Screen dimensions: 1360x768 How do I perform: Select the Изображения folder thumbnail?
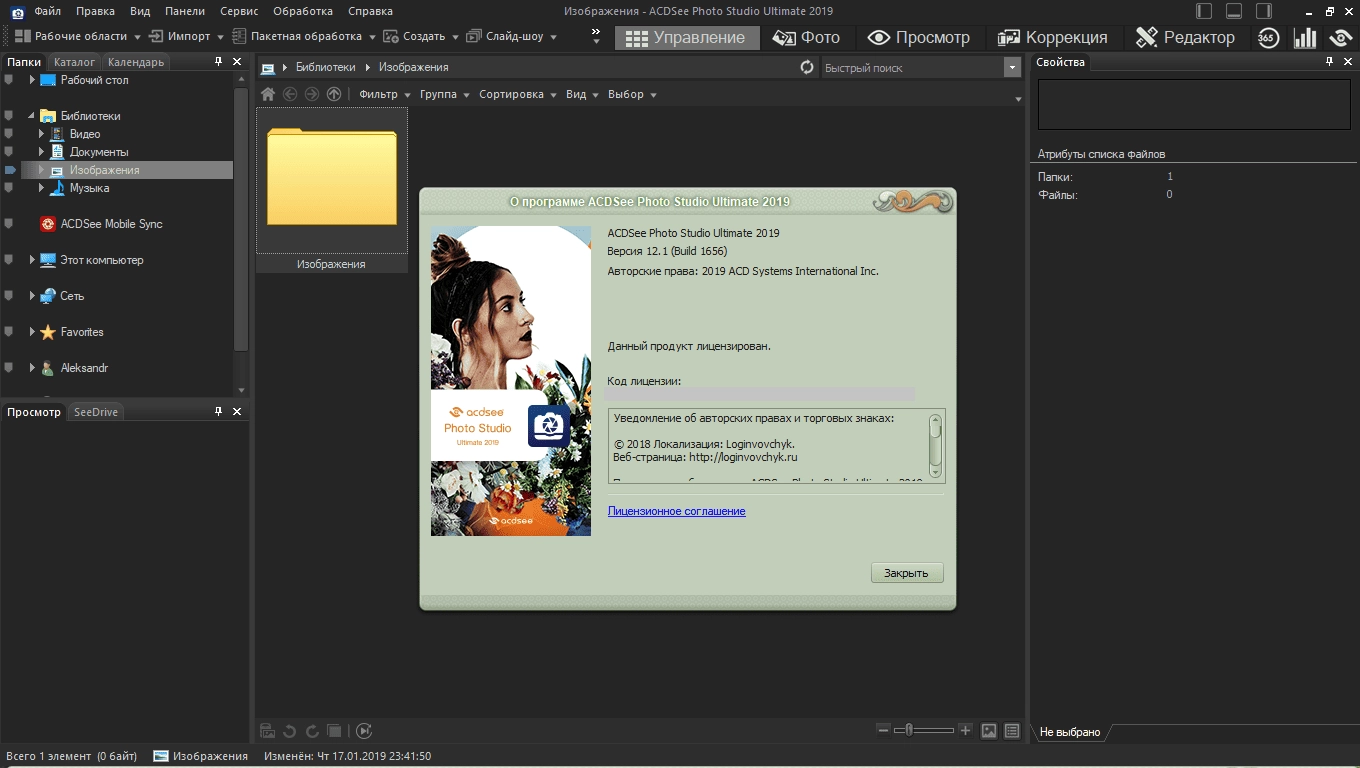tap(332, 190)
